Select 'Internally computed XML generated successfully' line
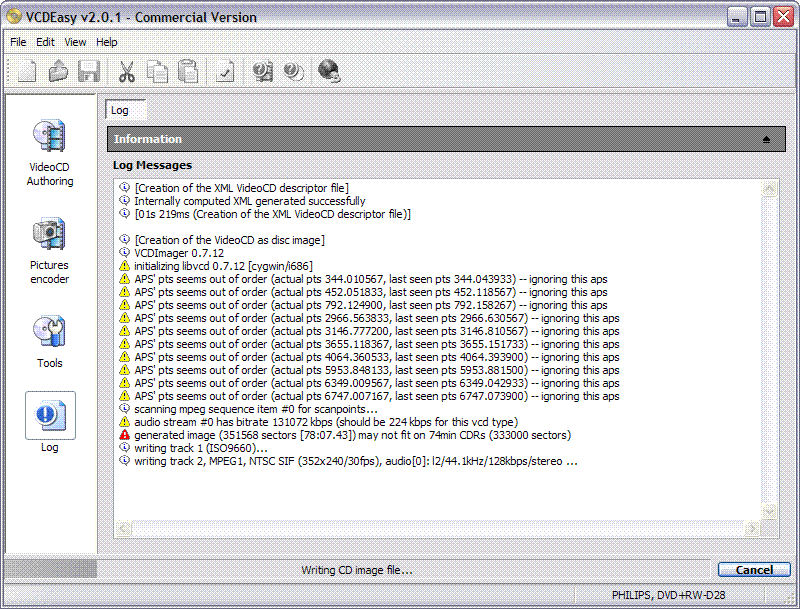 click(249, 201)
